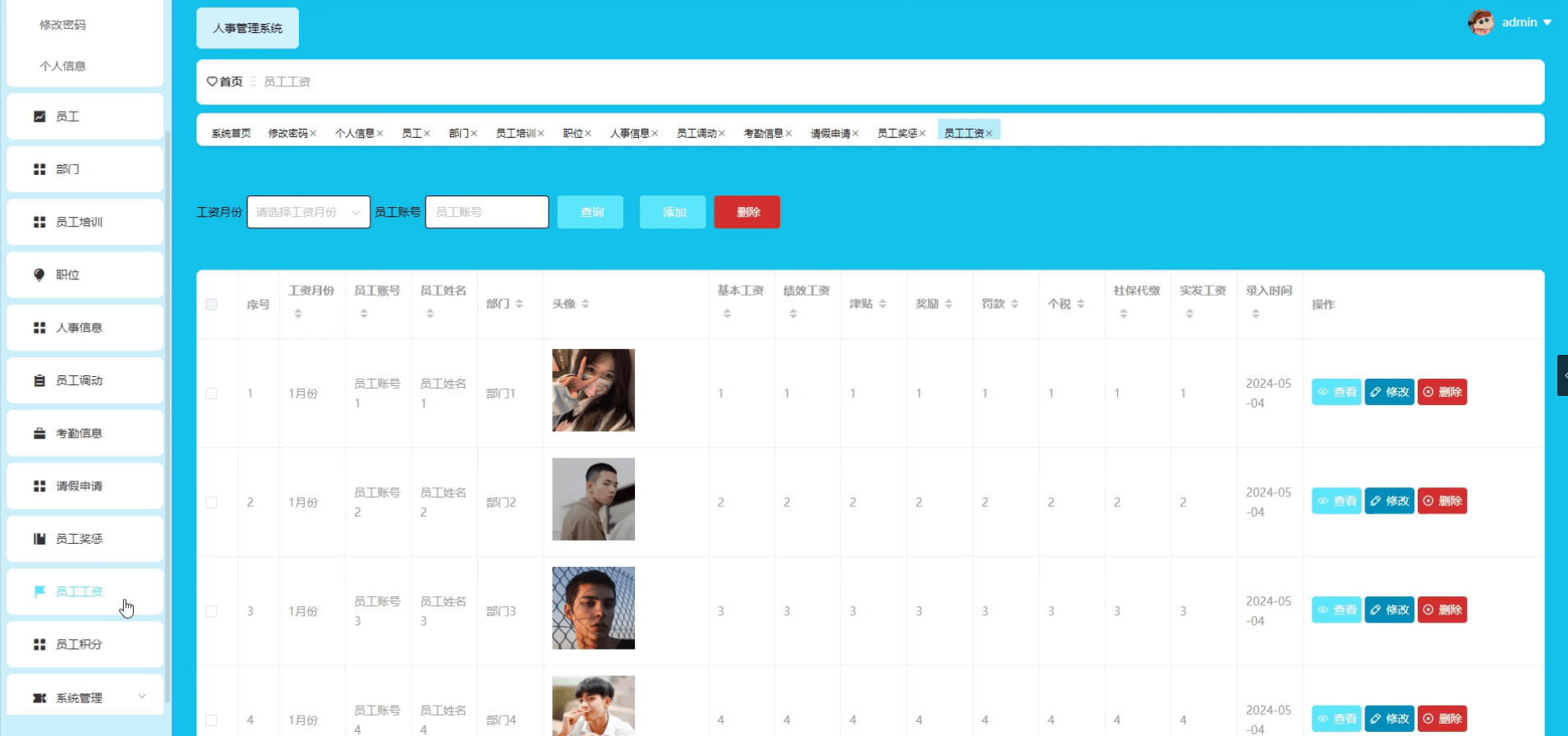This screenshot has width=1568, height=736.
Task: Click the 员工调动 clipboard icon
Action: [x=39, y=380]
